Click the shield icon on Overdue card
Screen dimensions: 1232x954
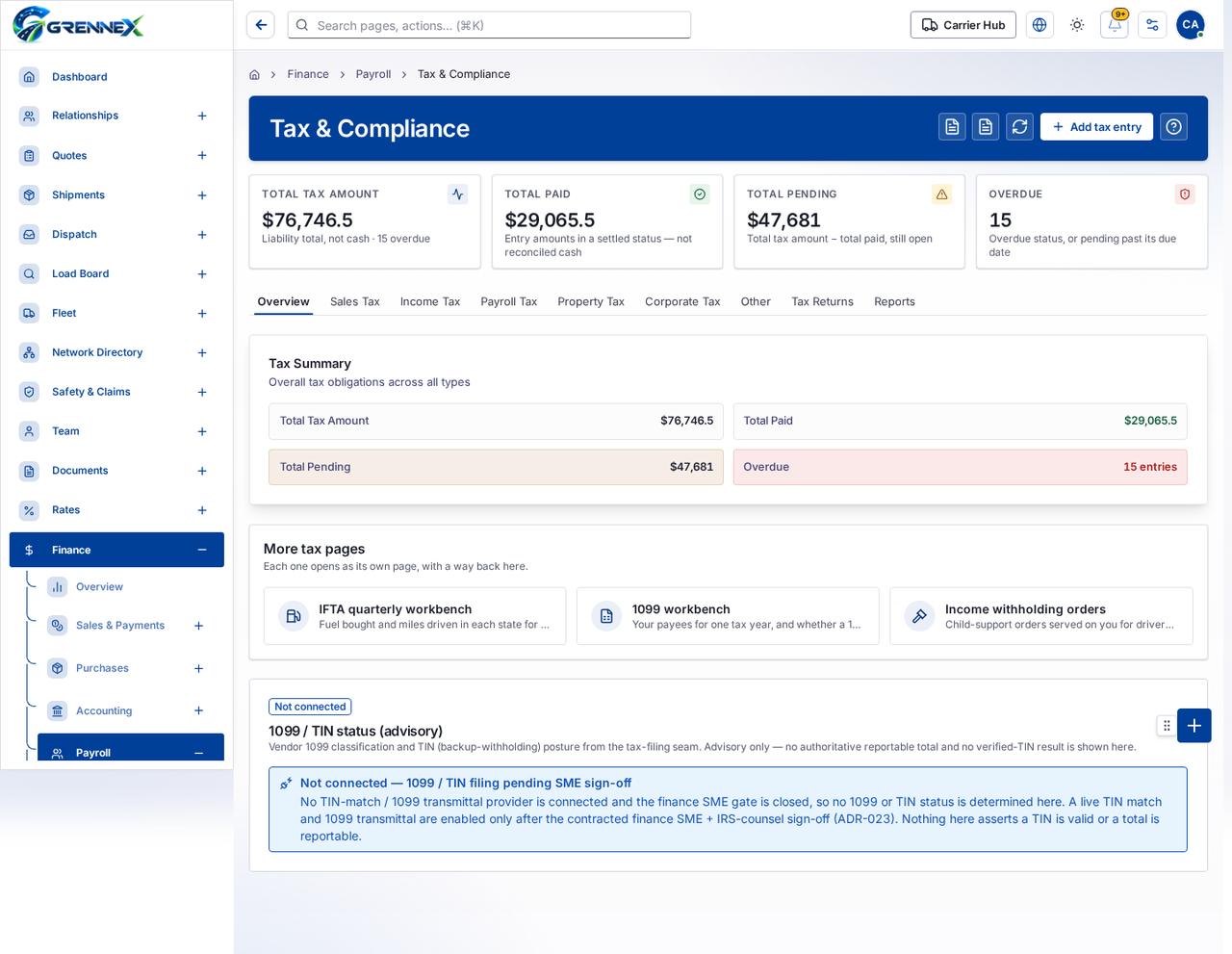[x=1185, y=194]
